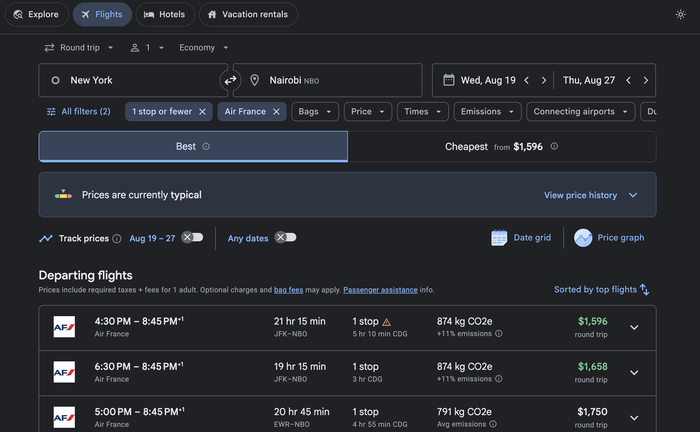
Task: Open the Round trip dropdown
Action: pos(79,48)
